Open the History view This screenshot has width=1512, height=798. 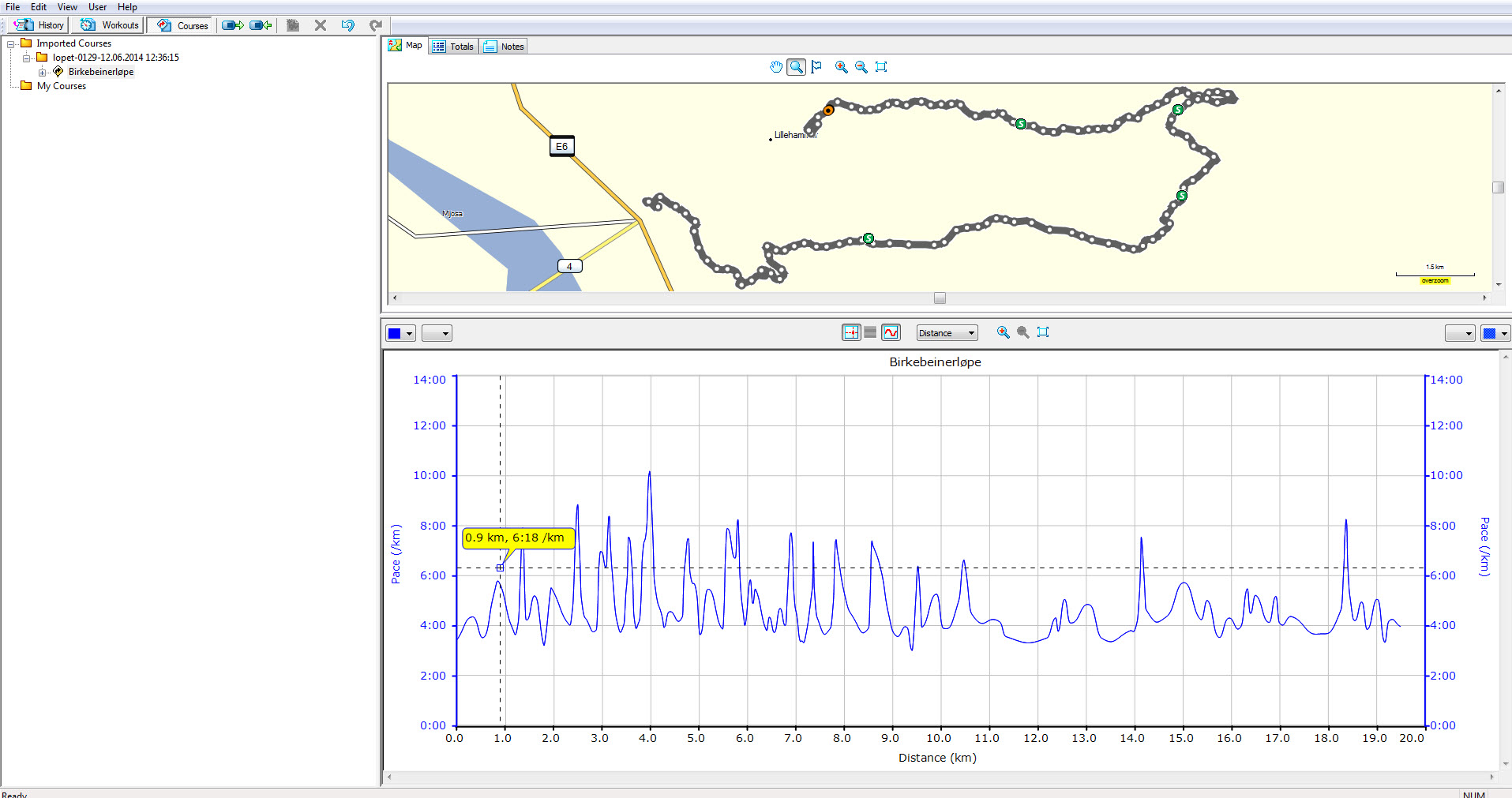pyautogui.click(x=39, y=25)
